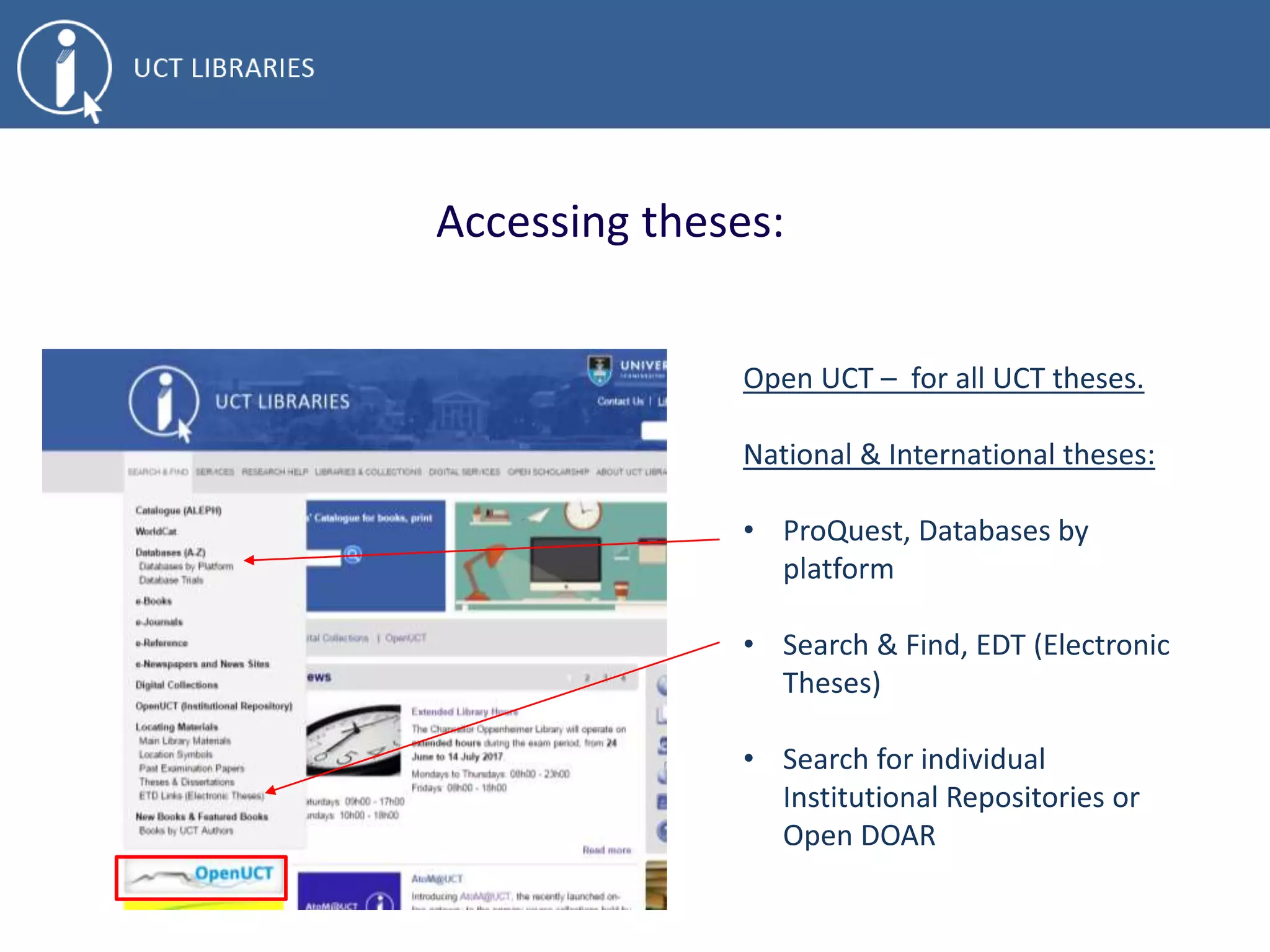
Task: Open Libraries & Collections menu
Action: pos(368,472)
